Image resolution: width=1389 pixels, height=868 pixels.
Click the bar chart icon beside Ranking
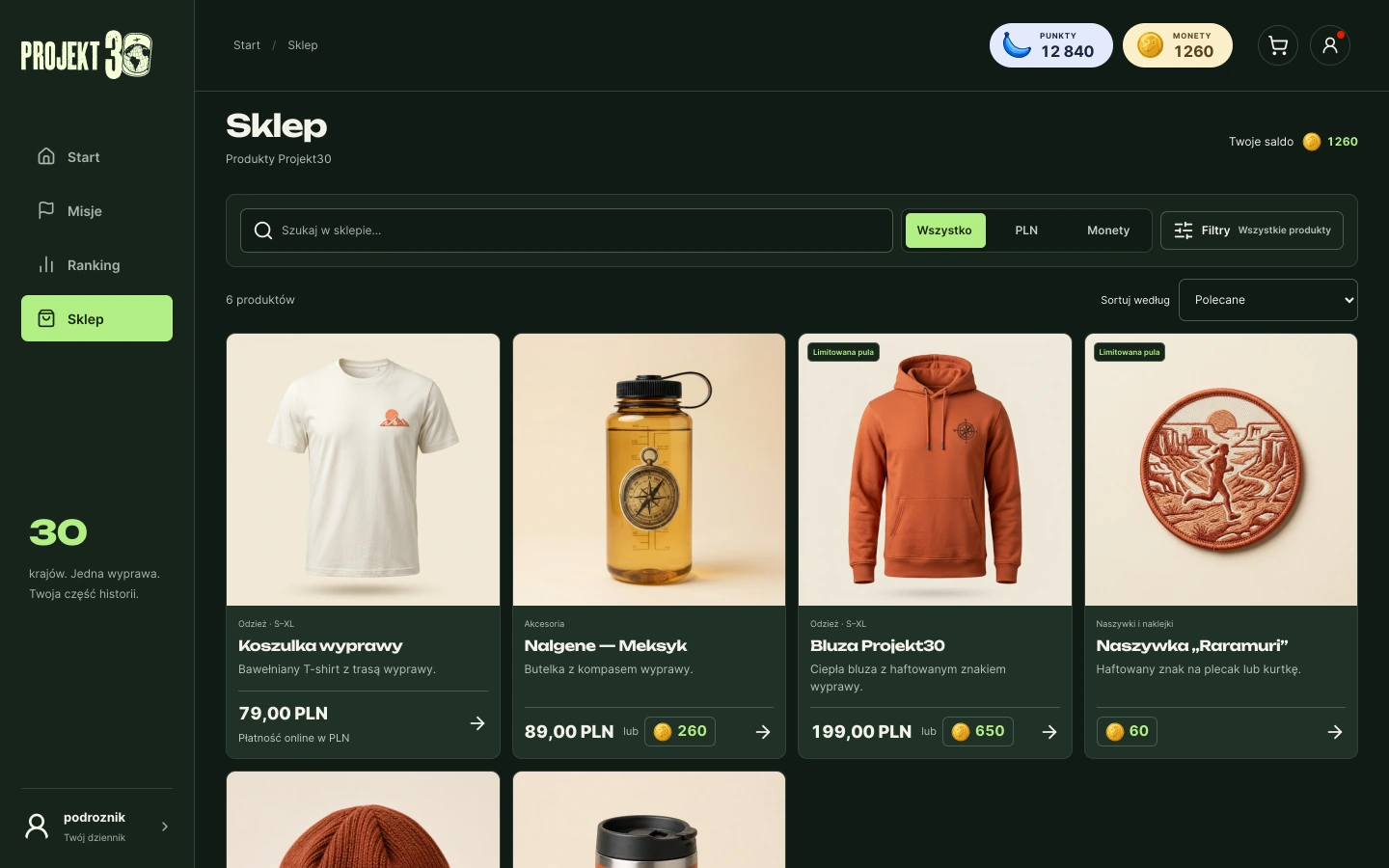coord(46,264)
